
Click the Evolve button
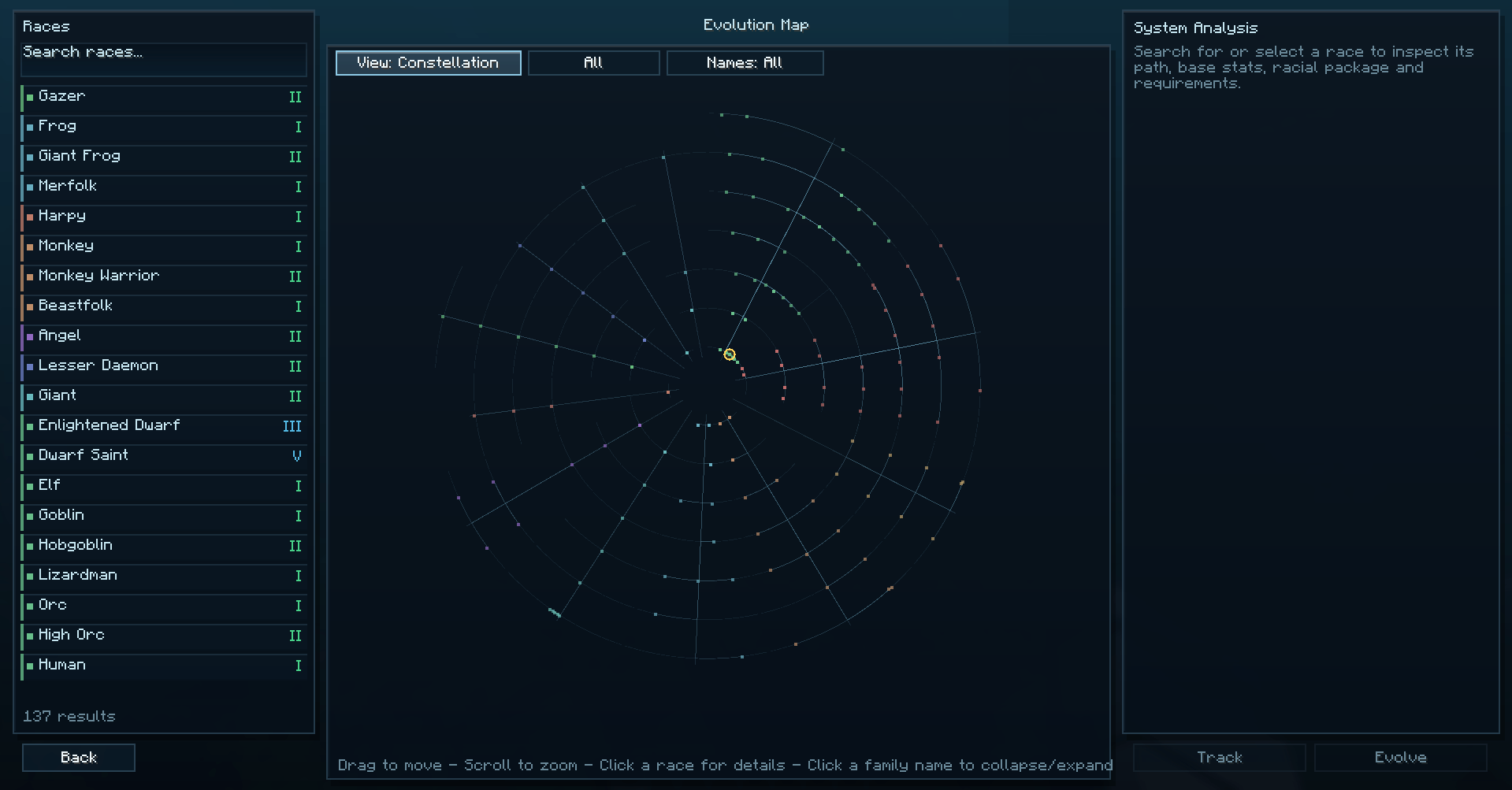point(1401,758)
